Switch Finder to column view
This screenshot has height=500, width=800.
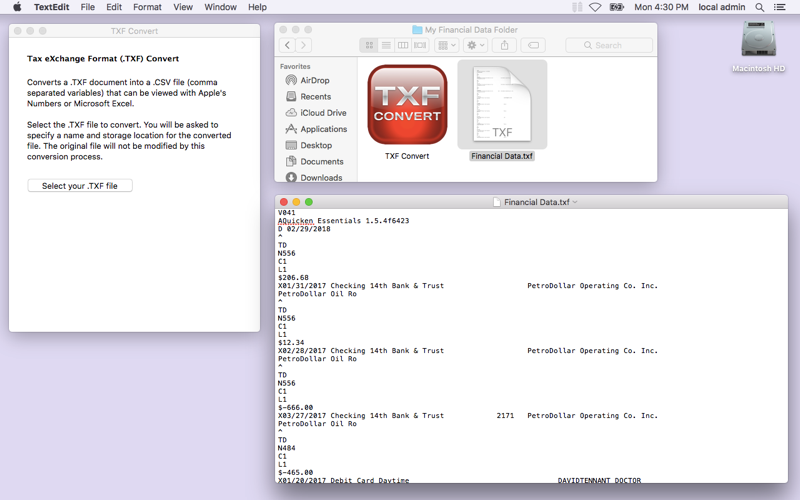point(403,45)
